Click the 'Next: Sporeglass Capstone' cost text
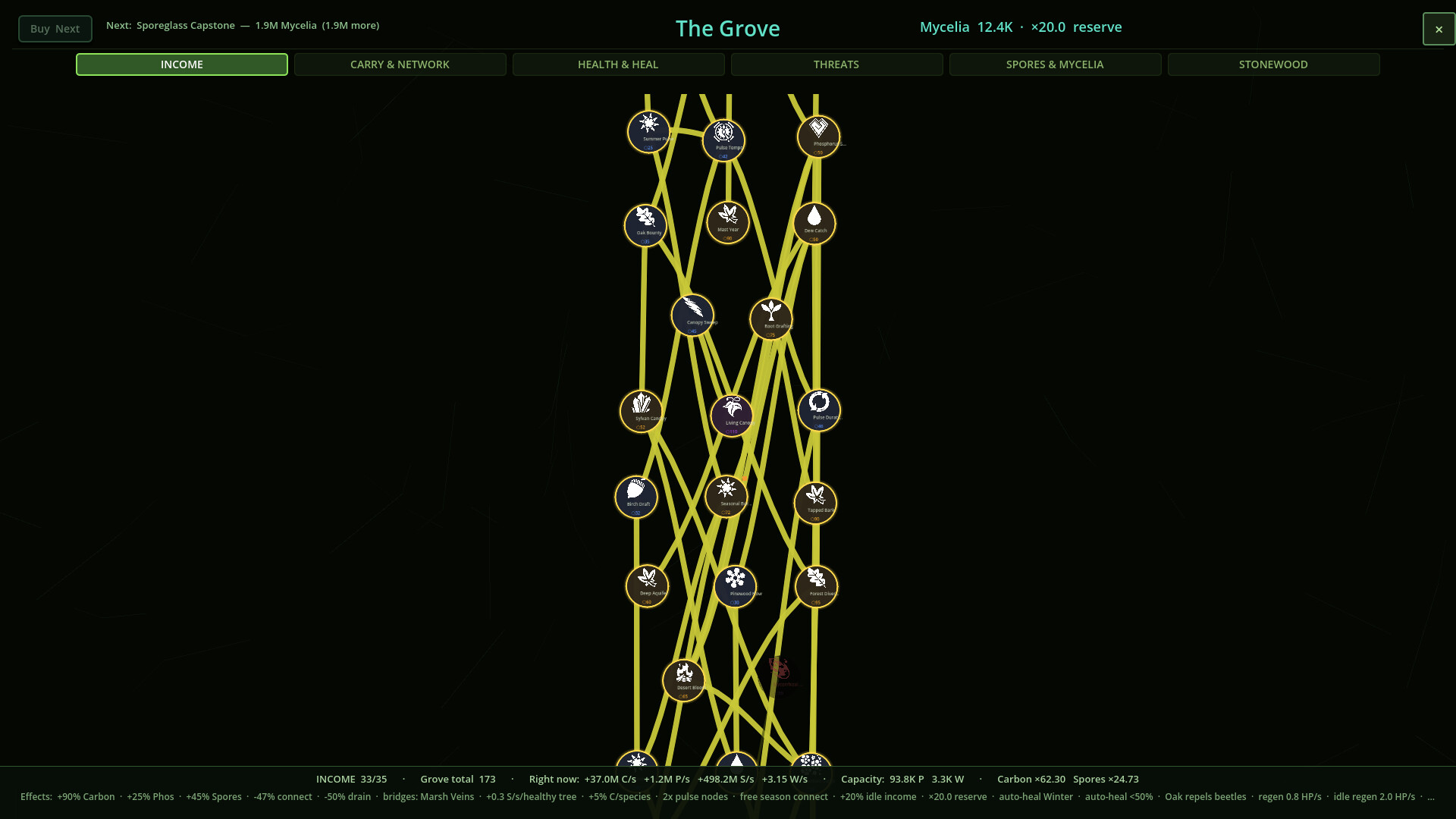Image resolution: width=1456 pixels, height=819 pixels. click(243, 26)
